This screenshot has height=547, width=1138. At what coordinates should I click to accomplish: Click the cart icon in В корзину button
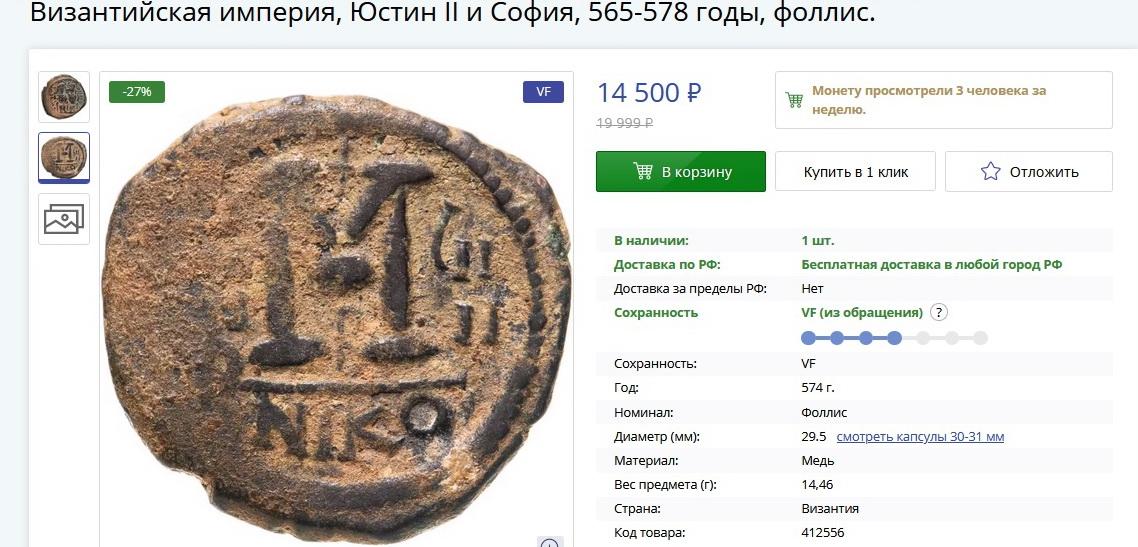click(643, 171)
